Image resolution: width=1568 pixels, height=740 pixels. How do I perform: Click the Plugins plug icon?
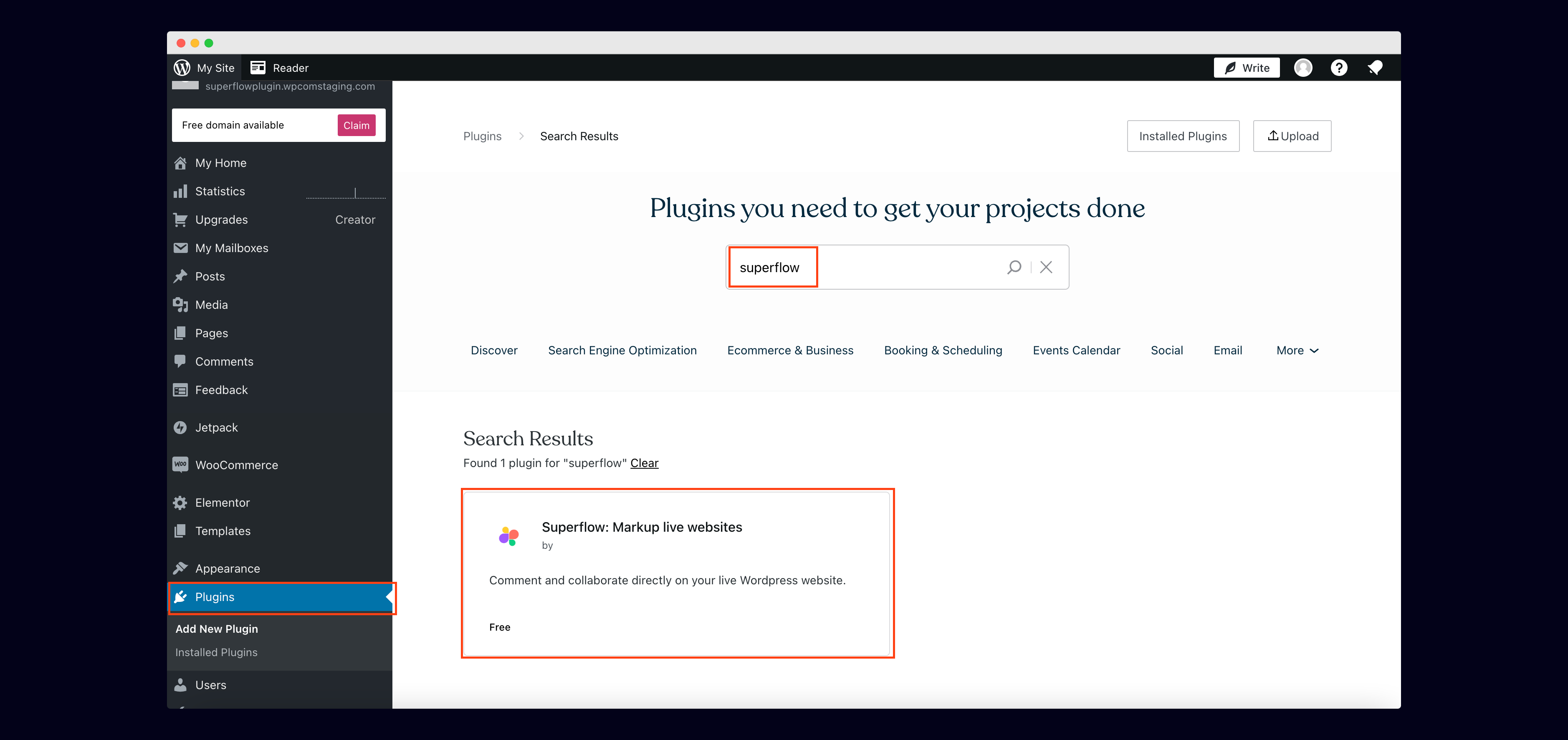click(180, 597)
